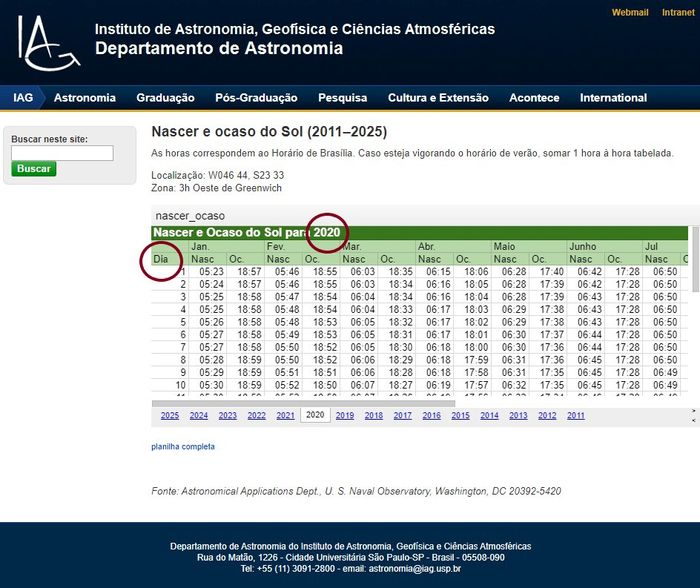Click the Maio month header cell
Screen dimensions: 700x588
coord(529,246)
